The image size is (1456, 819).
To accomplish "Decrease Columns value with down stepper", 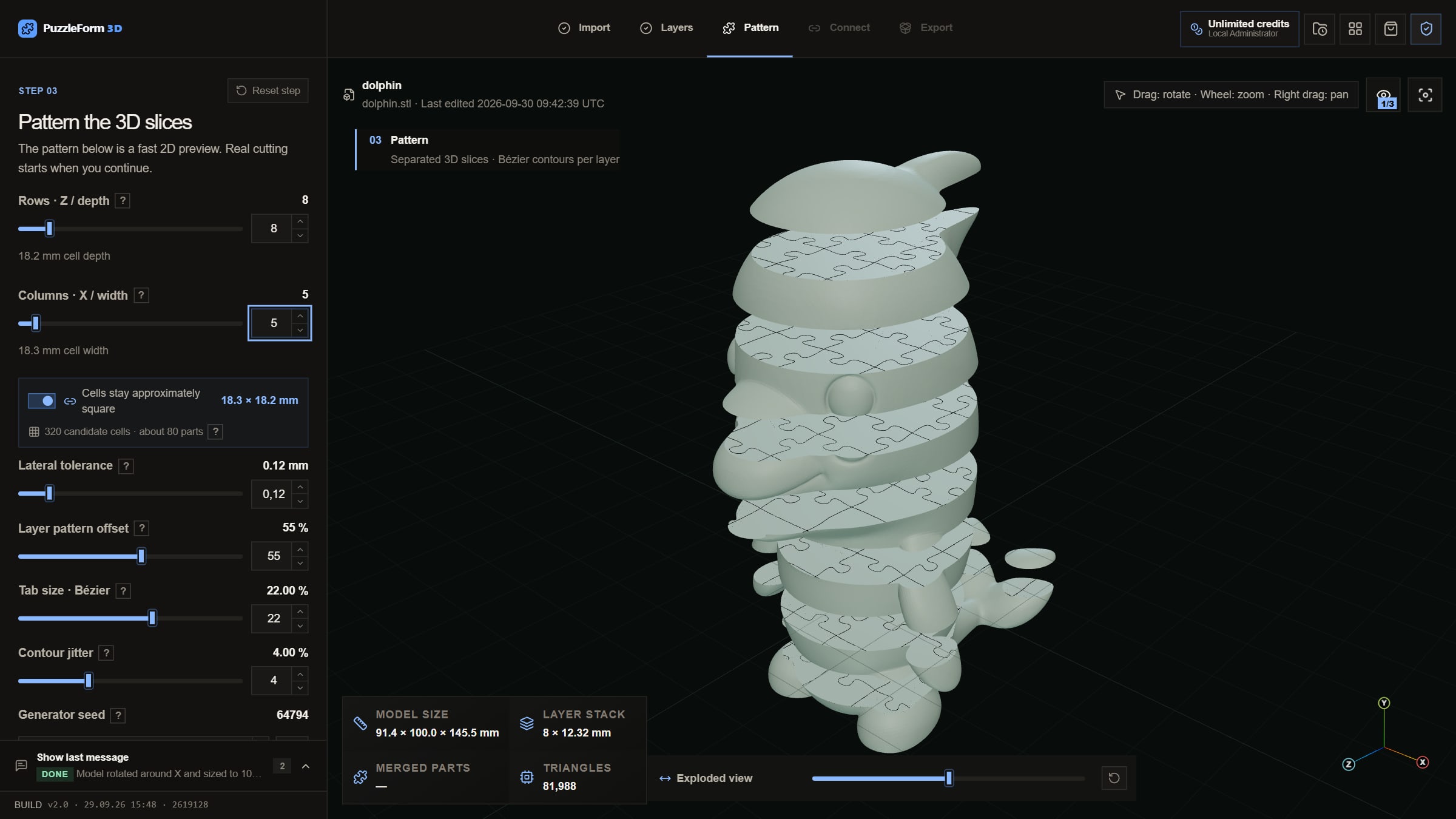I will (300, 330).
